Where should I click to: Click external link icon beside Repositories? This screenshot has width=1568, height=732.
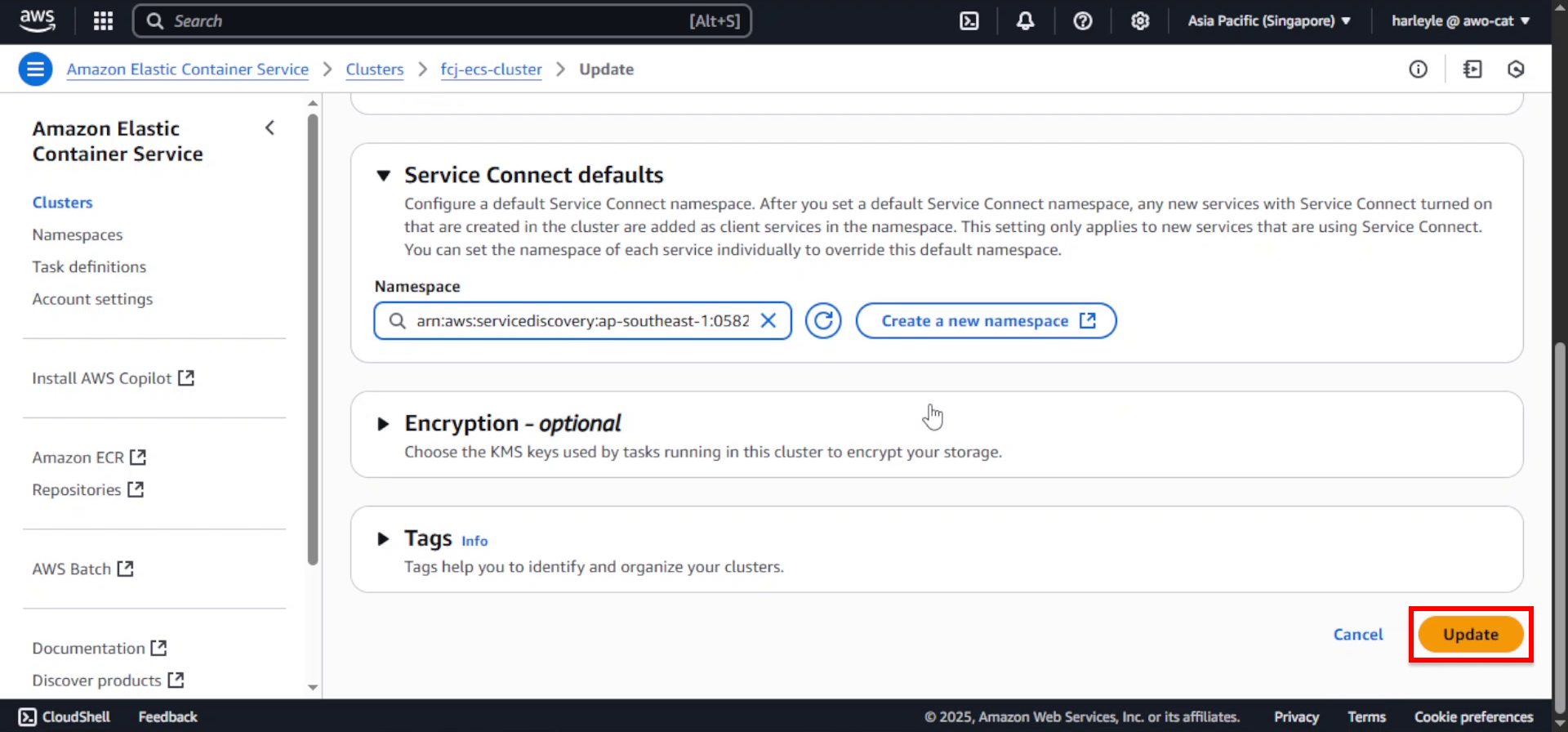click(136, 489)
